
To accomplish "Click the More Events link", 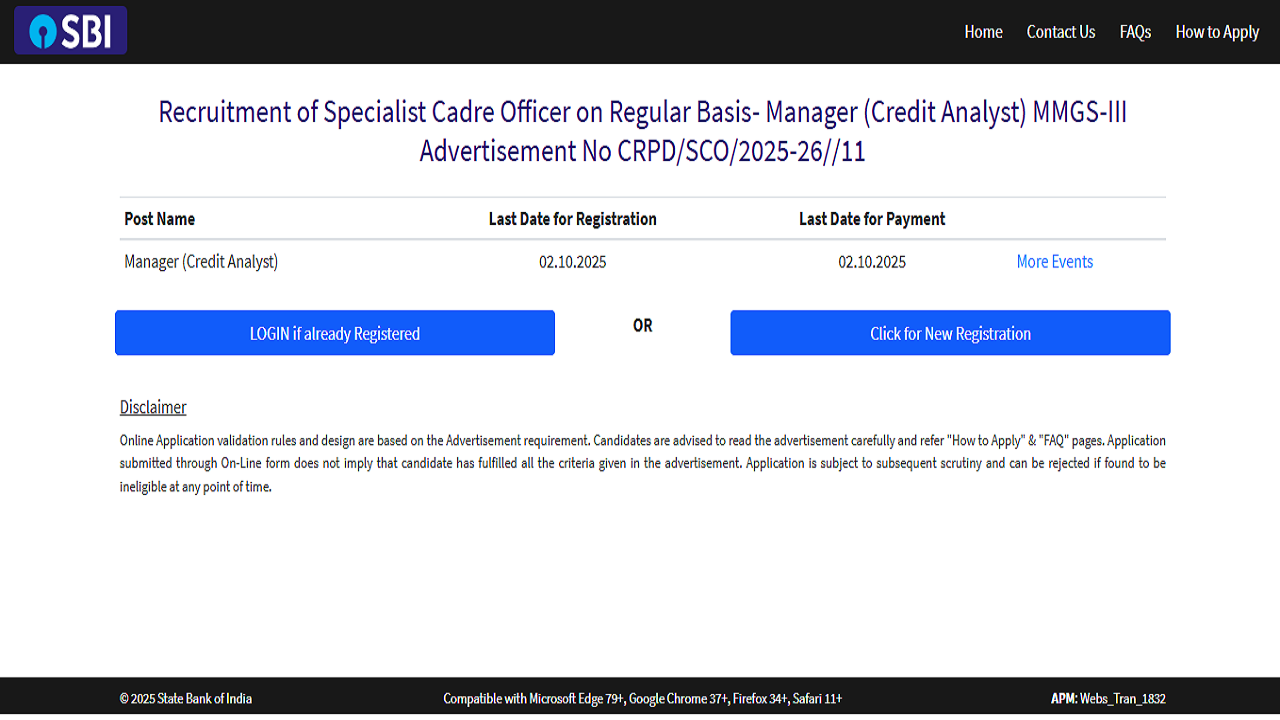I will pos(1054,262).
